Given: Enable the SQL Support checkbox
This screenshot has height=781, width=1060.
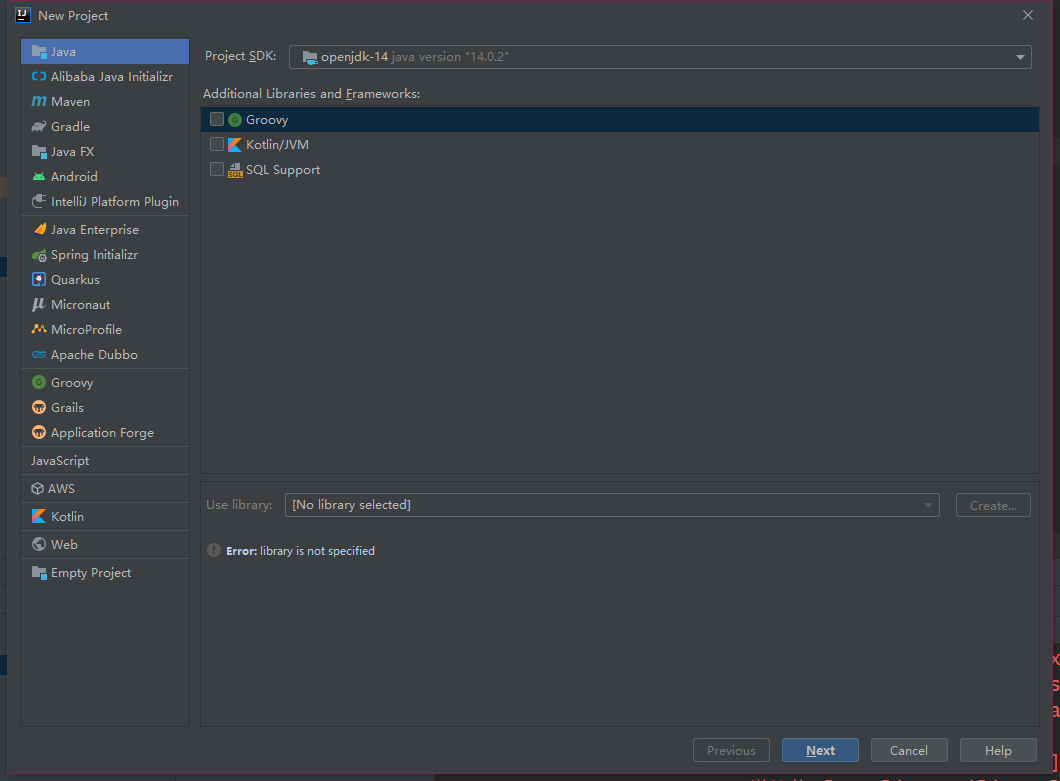Looking at the screenshot, I should 217,169.
